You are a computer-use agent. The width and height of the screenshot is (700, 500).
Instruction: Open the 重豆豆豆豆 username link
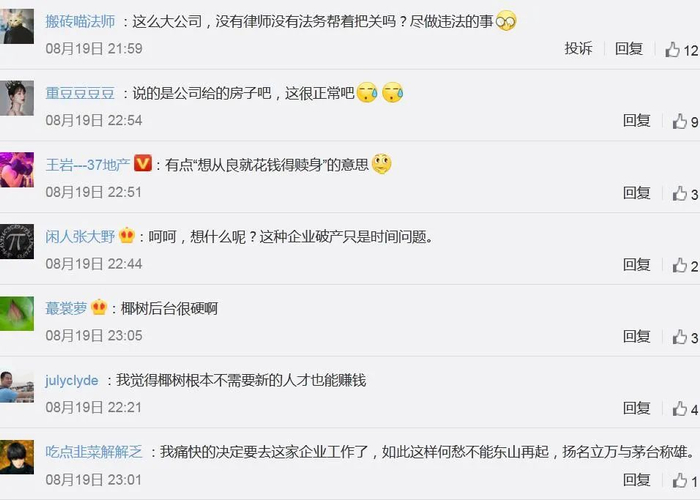(80, 93)
